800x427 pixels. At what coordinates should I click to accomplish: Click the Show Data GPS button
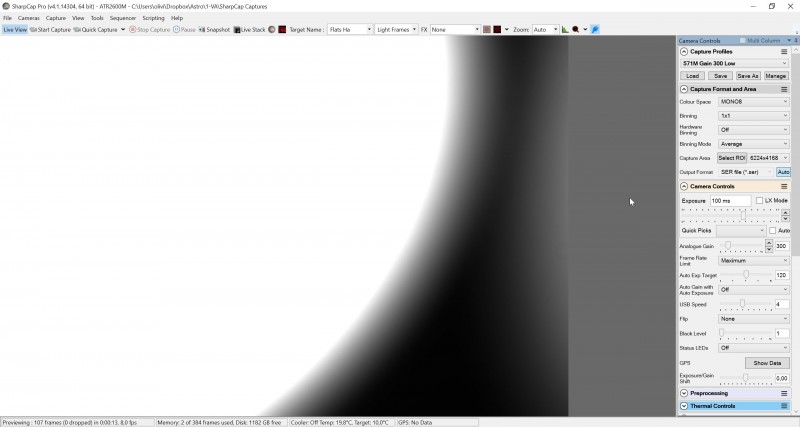coord(767,363)
